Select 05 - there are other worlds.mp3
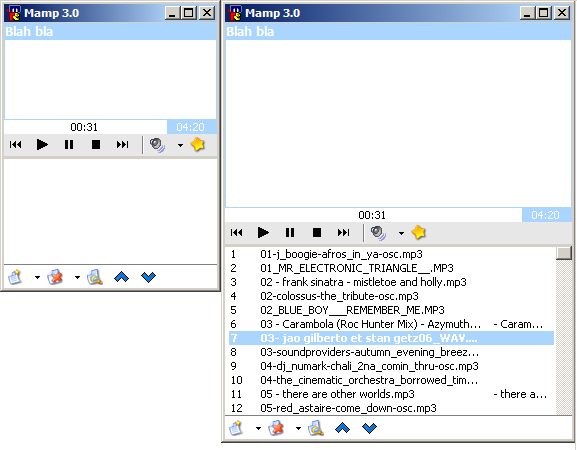Viewport: 577px width, 450px height. tap(391, 394)
